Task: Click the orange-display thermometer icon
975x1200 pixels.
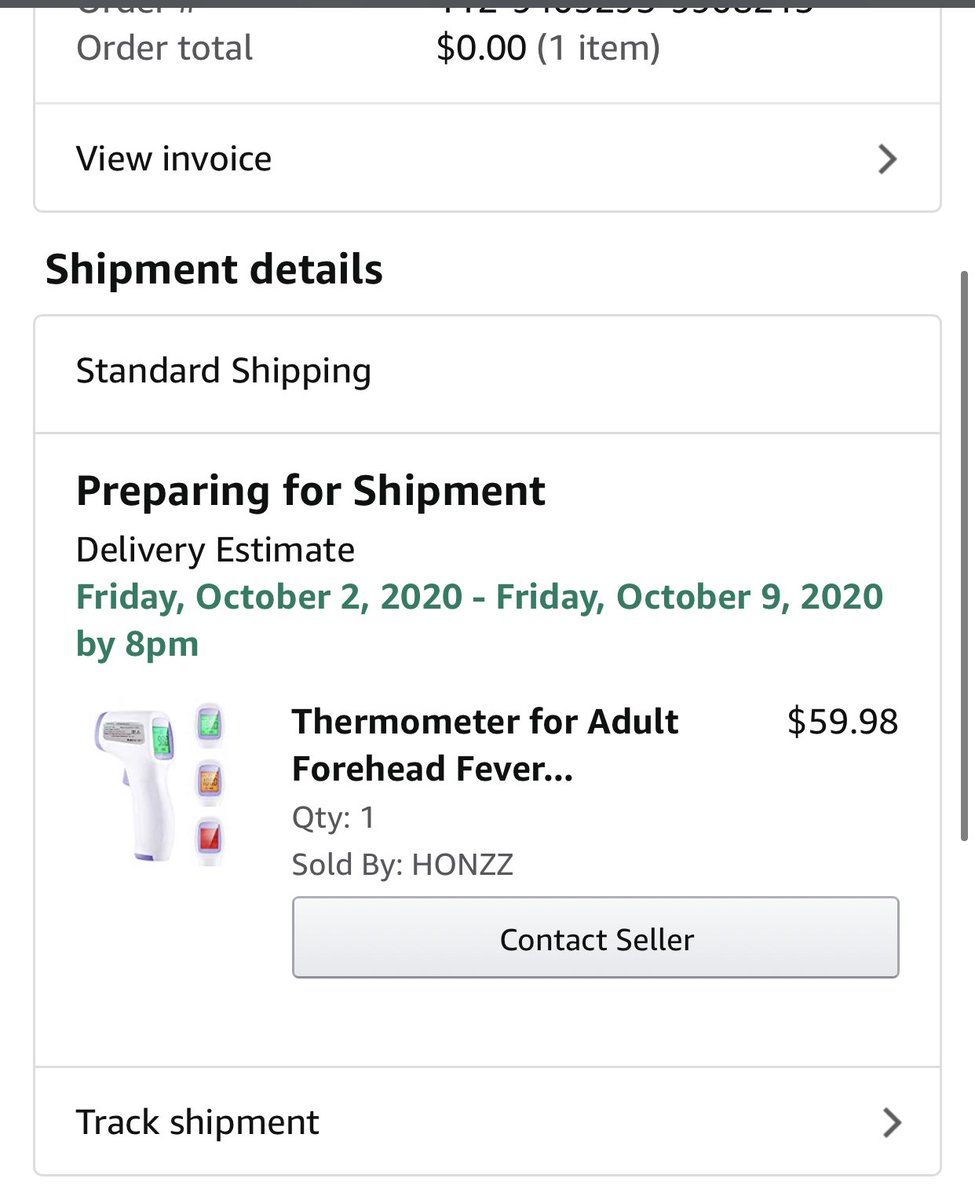Action: pos(209,778)
